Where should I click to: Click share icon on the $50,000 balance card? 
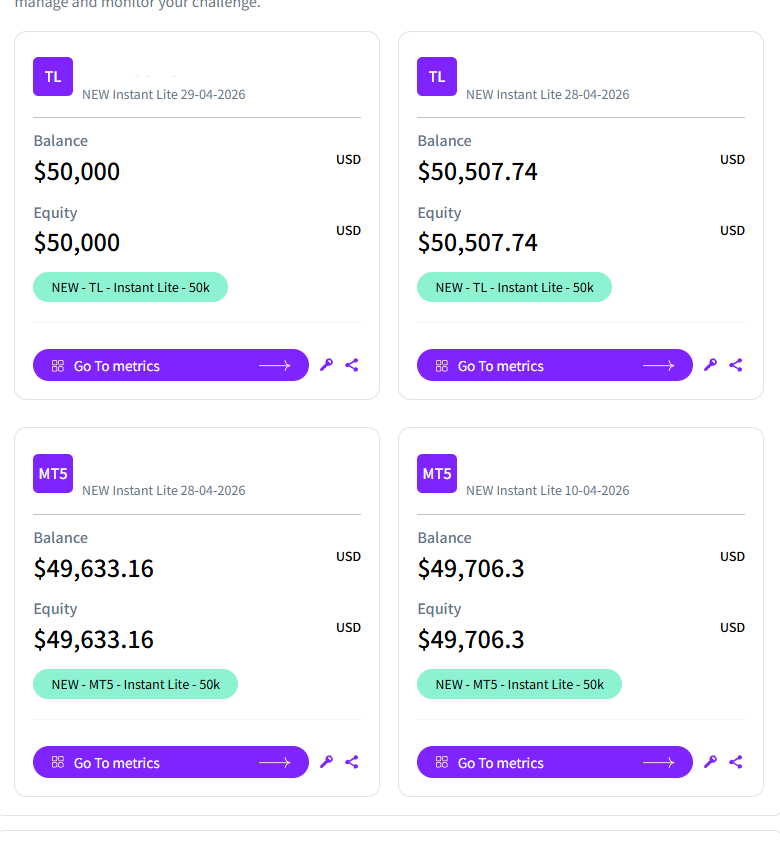click(x=352, y=365)
